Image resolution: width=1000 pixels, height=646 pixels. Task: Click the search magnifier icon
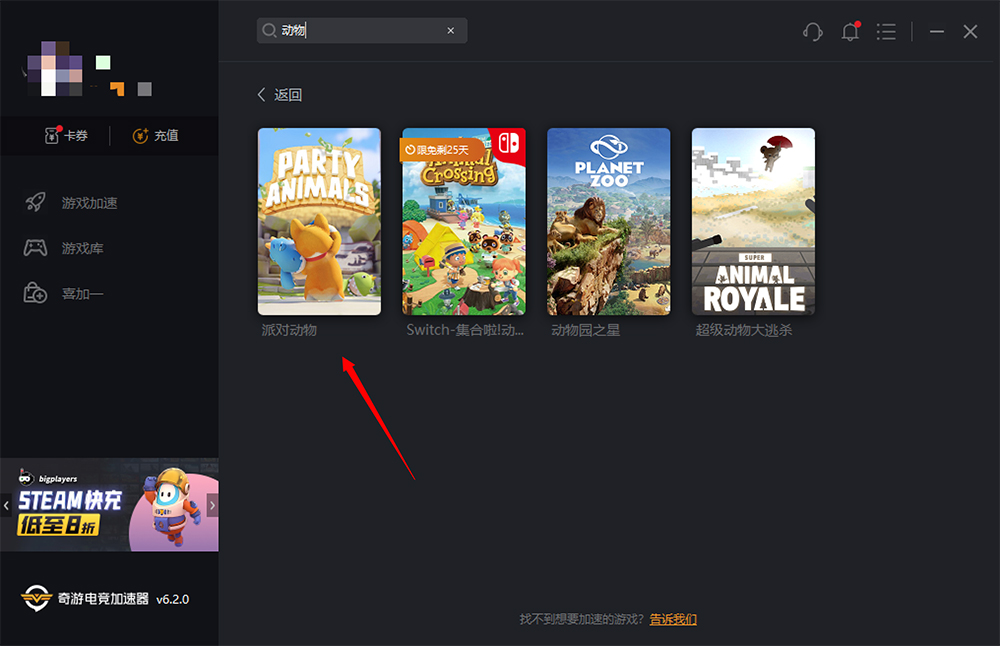269,31
